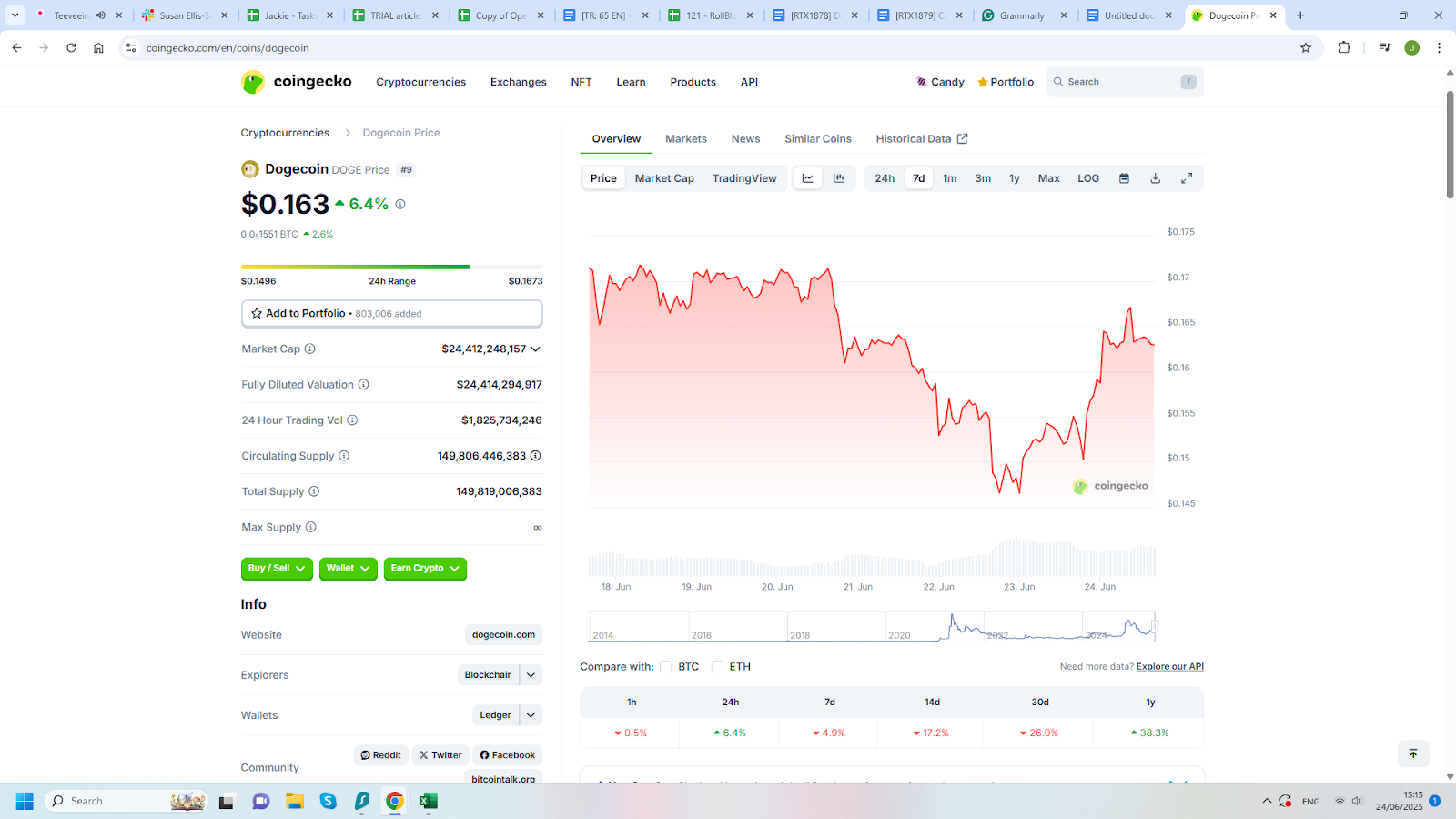Open File Explorer from taskbar
The height and width of the screenshot is (819, 1456).
[294, 801]
